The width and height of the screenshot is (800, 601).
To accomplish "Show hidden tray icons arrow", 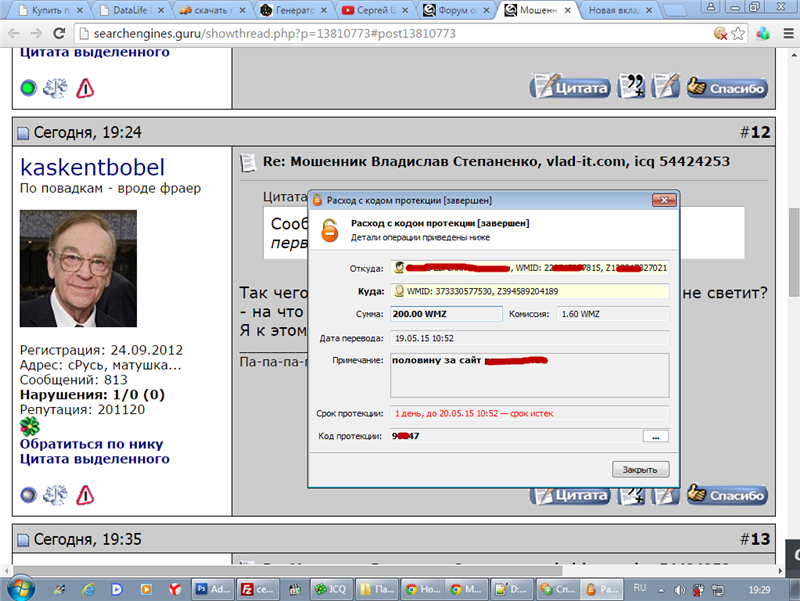I will (x=661, y=590).
